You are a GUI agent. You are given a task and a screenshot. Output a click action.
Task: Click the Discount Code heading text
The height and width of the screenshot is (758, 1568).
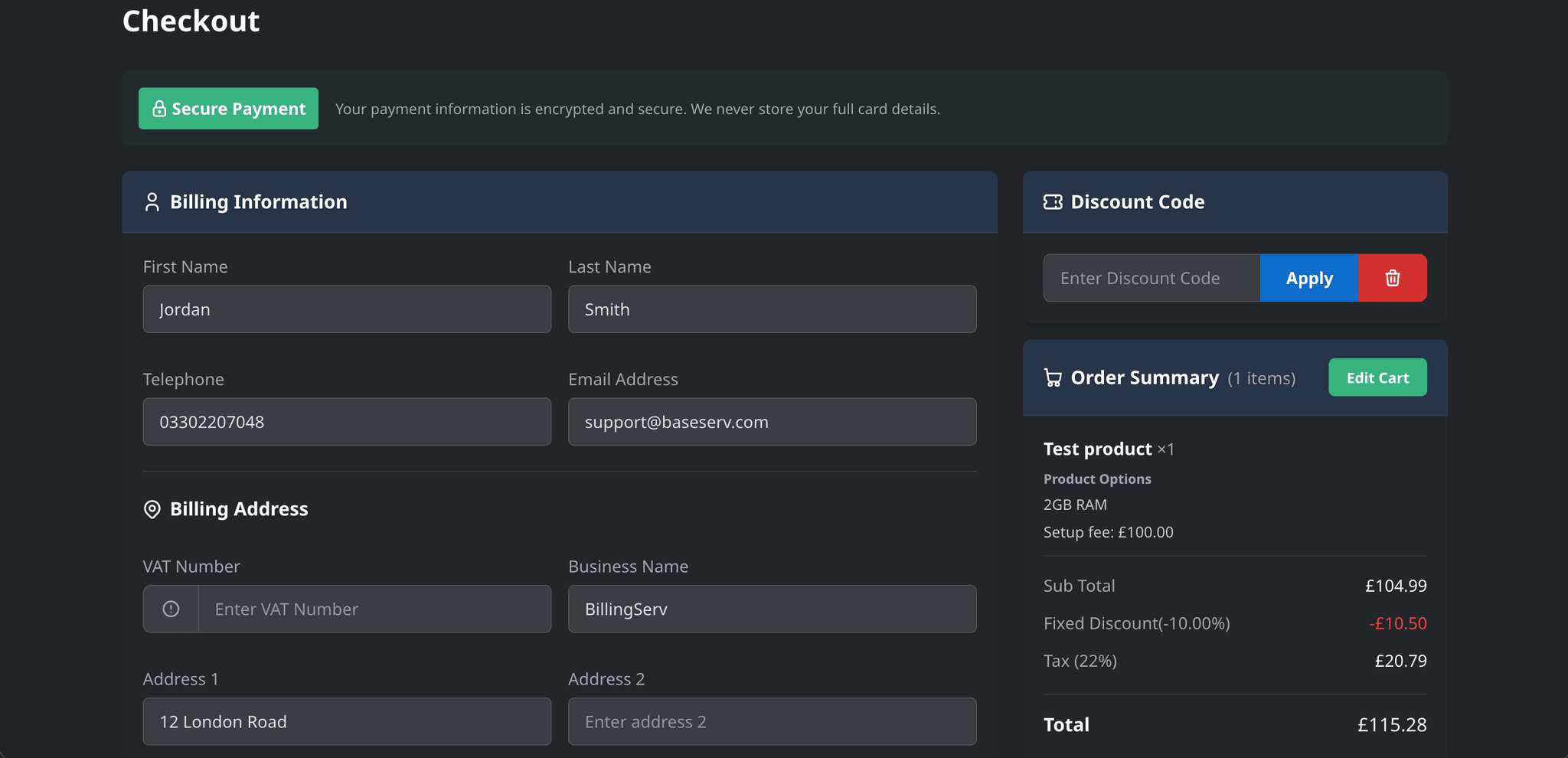[1138, 202]
